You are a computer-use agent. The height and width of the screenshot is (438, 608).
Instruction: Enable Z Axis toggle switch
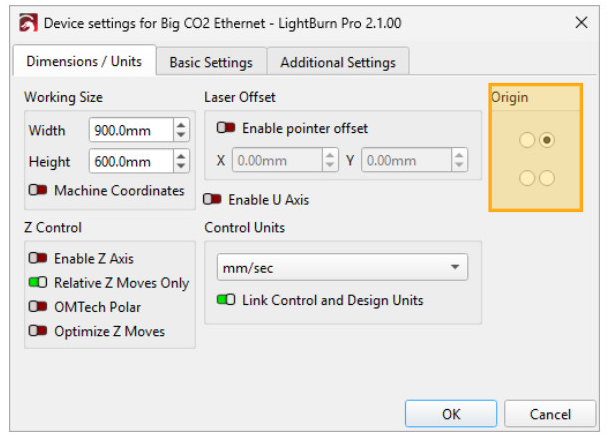click(x=39, y=258)
